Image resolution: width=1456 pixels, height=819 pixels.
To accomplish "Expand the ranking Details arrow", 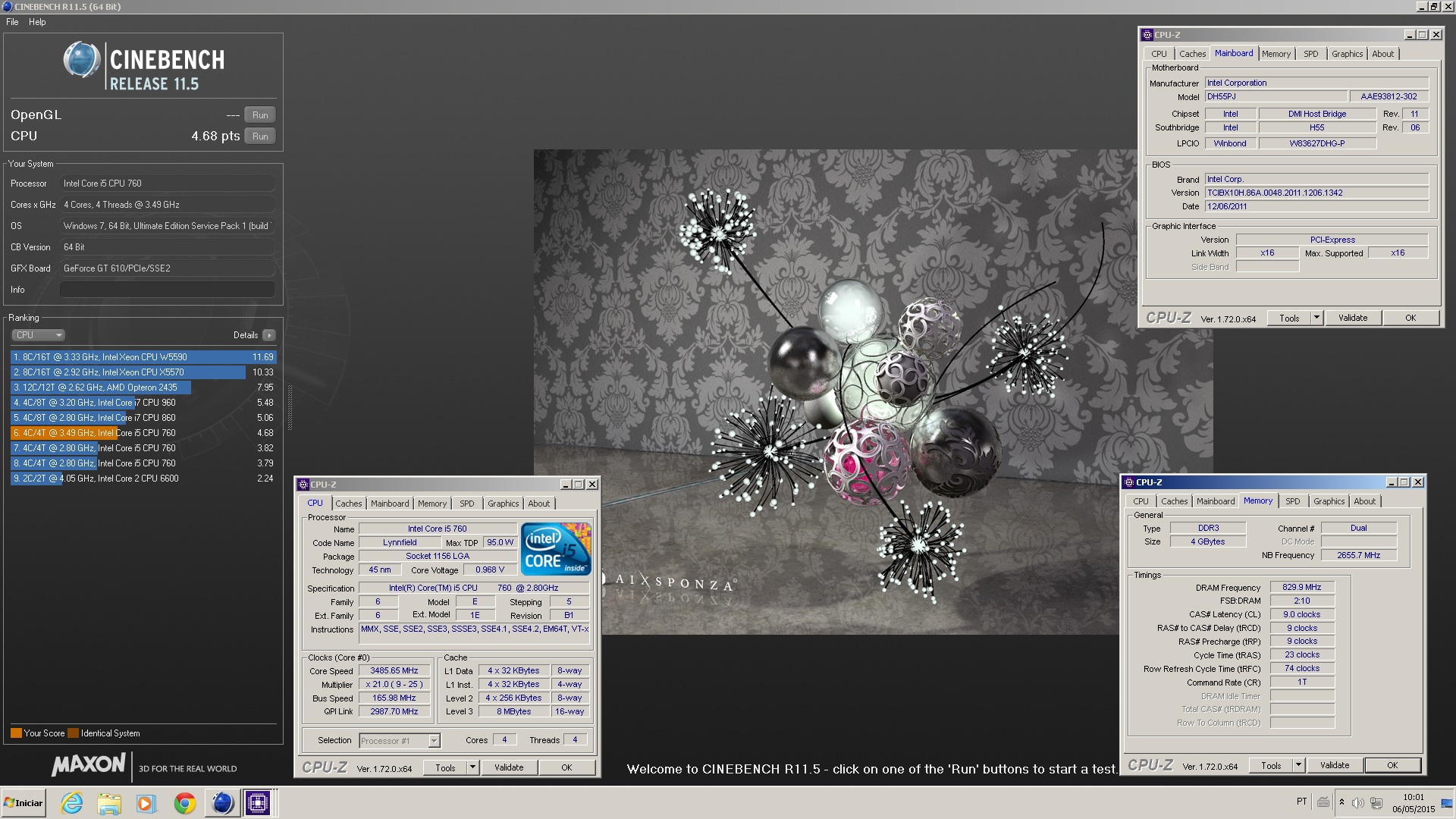I will (x=269, y=335).
